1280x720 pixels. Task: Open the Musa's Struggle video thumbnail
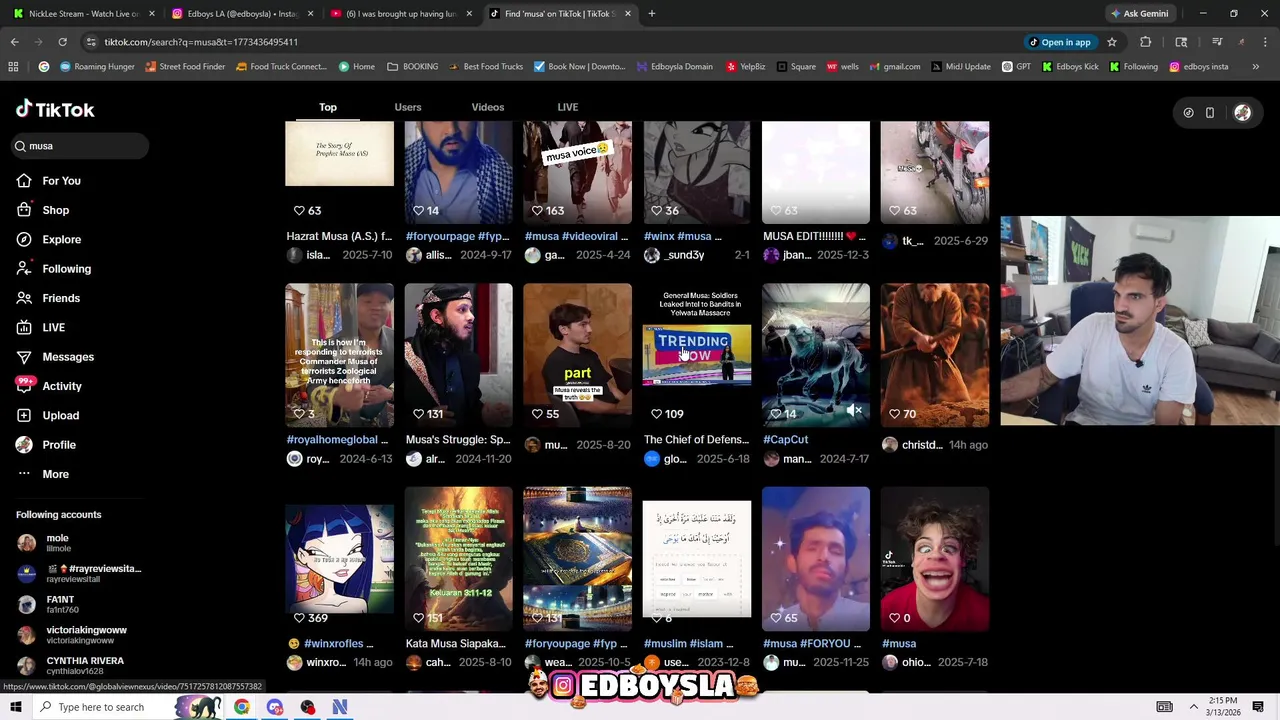tap(458, 355)
